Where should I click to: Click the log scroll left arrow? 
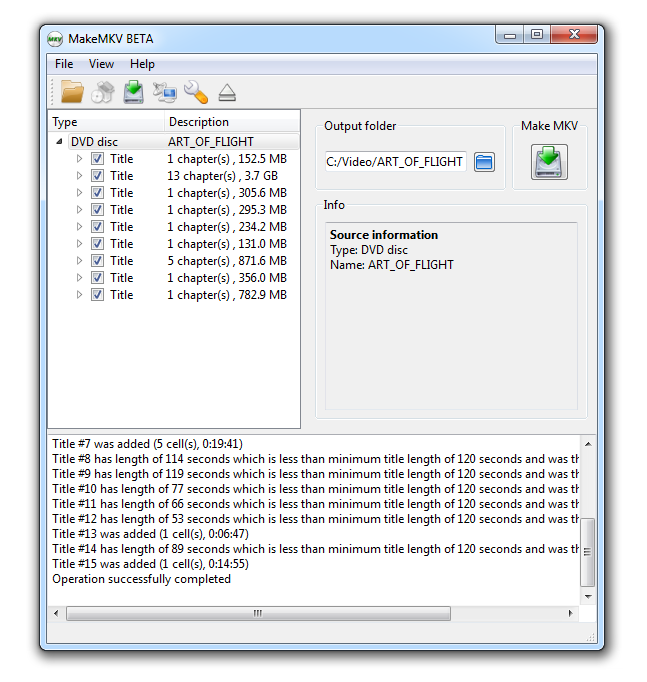point(56,613)
